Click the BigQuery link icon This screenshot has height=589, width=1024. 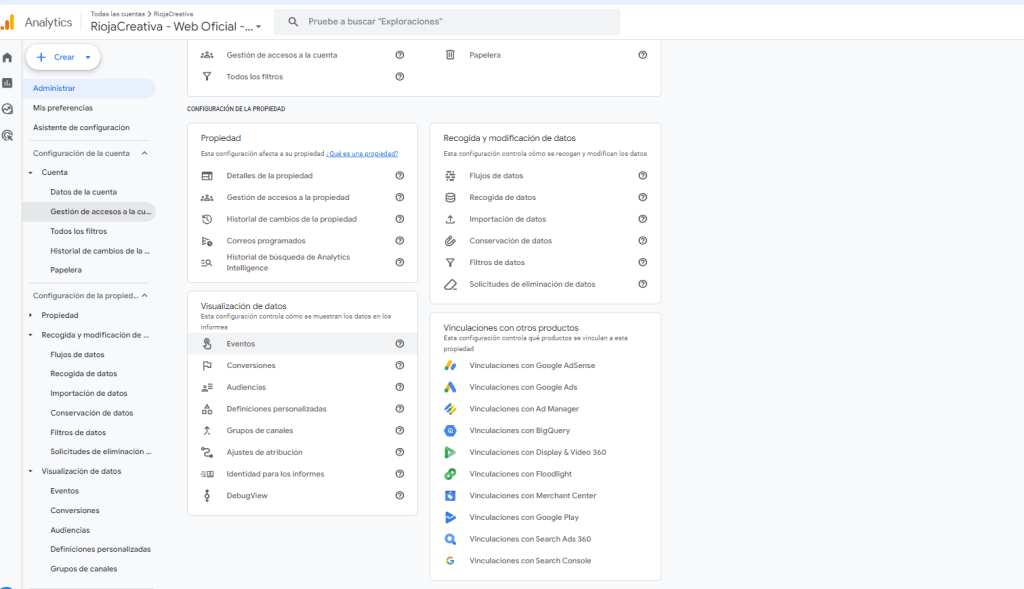tap(450, 430)
